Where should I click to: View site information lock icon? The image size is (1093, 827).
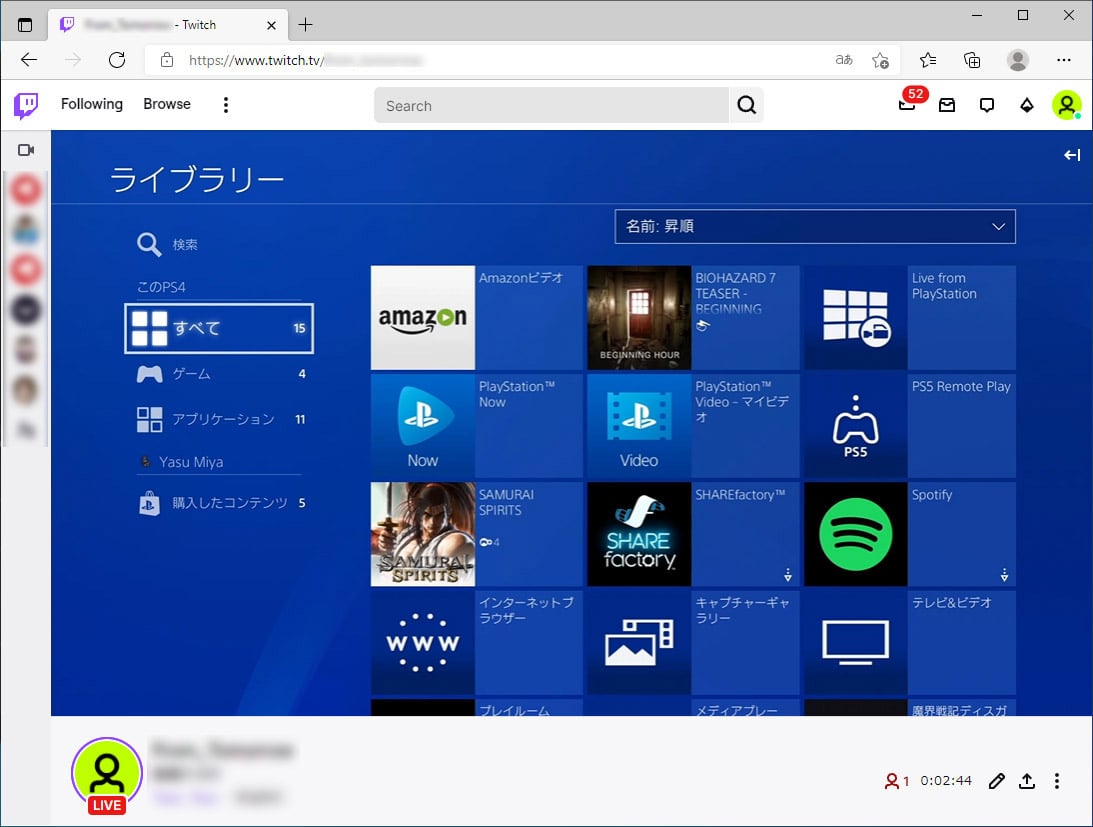point(167,60)
